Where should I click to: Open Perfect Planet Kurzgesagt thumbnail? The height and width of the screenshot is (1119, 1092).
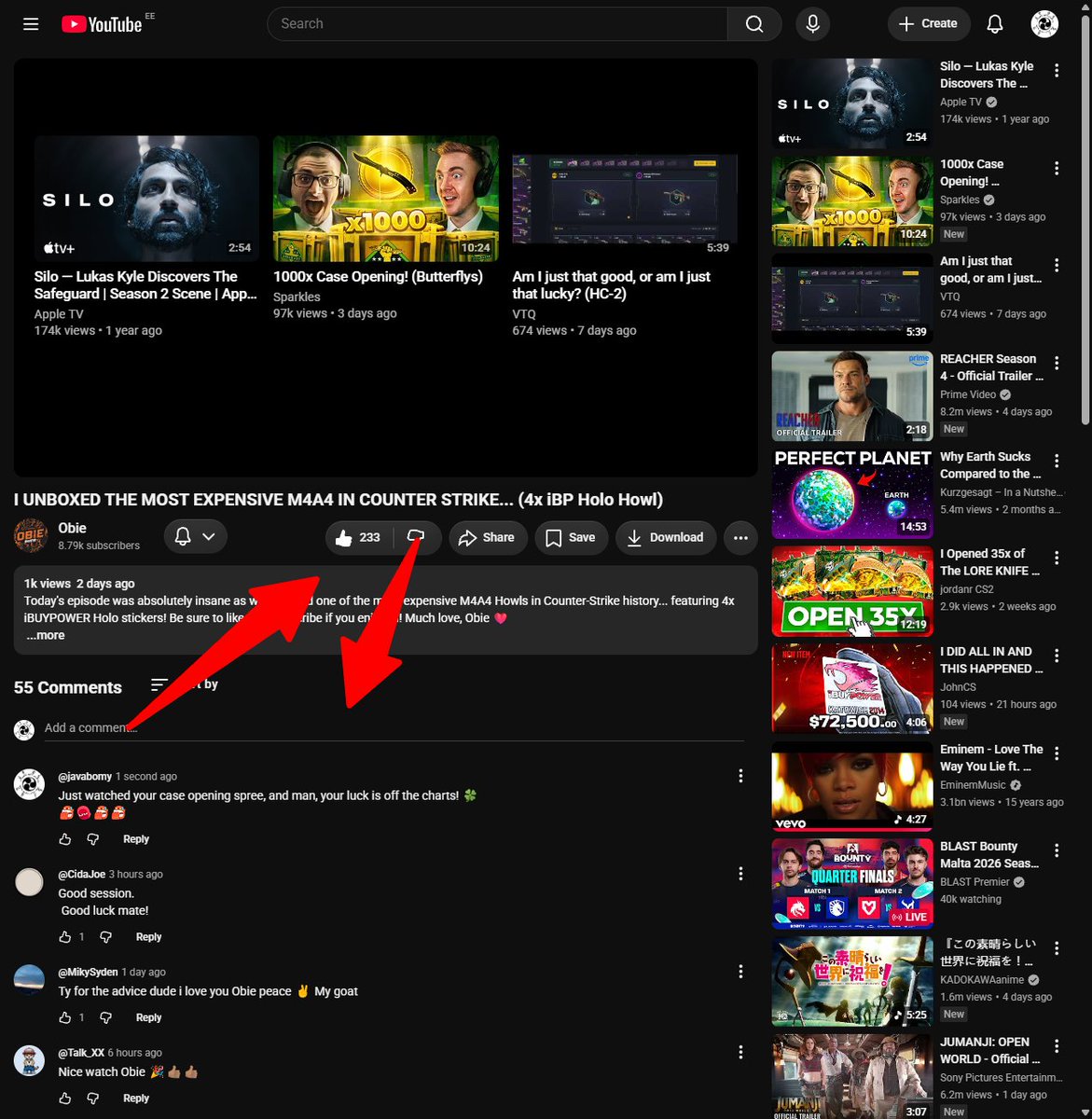(852, 493)
